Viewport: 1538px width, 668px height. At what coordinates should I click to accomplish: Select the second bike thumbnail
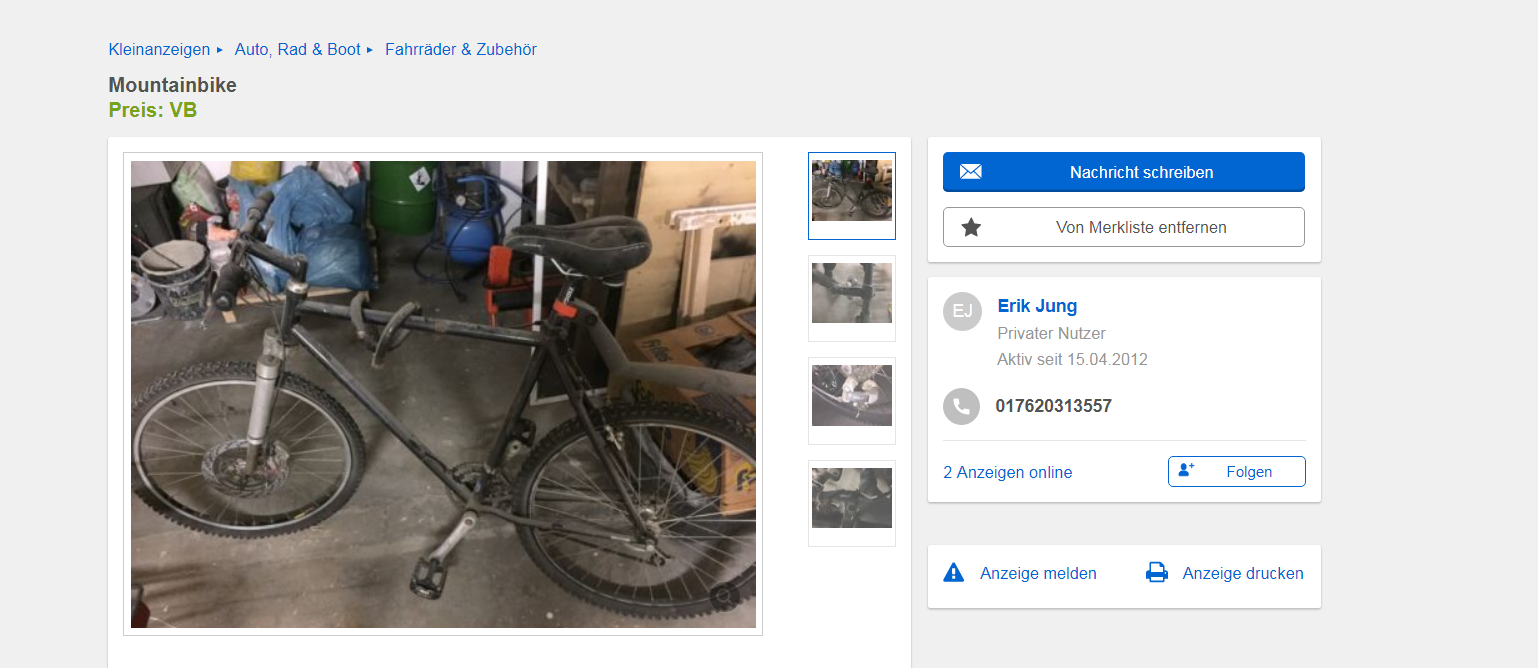(x=852, y=298)
